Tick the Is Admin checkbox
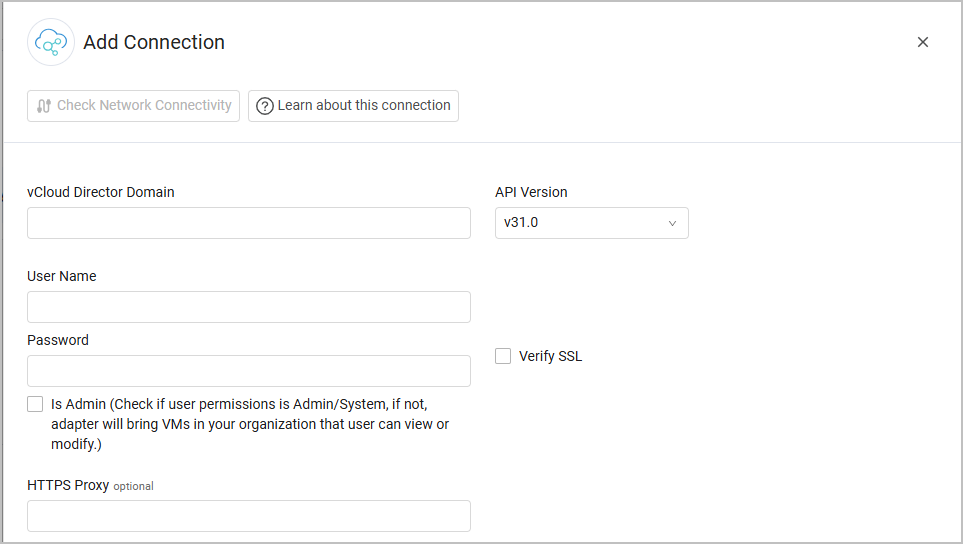 35,404
